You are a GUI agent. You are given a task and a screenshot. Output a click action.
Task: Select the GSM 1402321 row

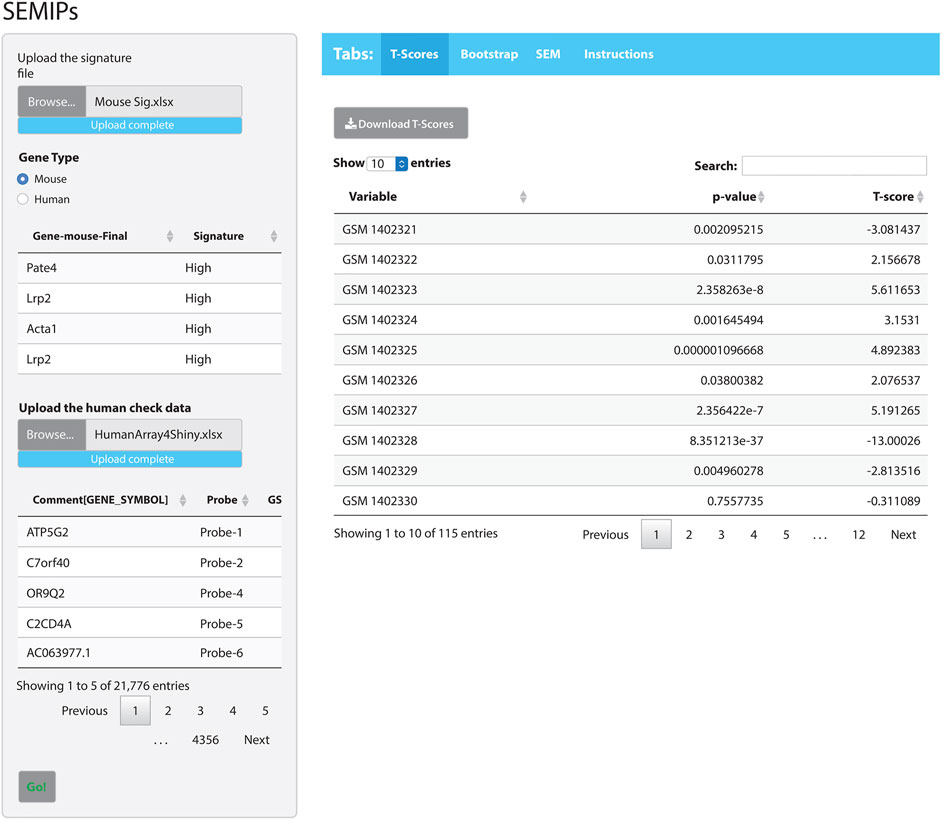630,229
